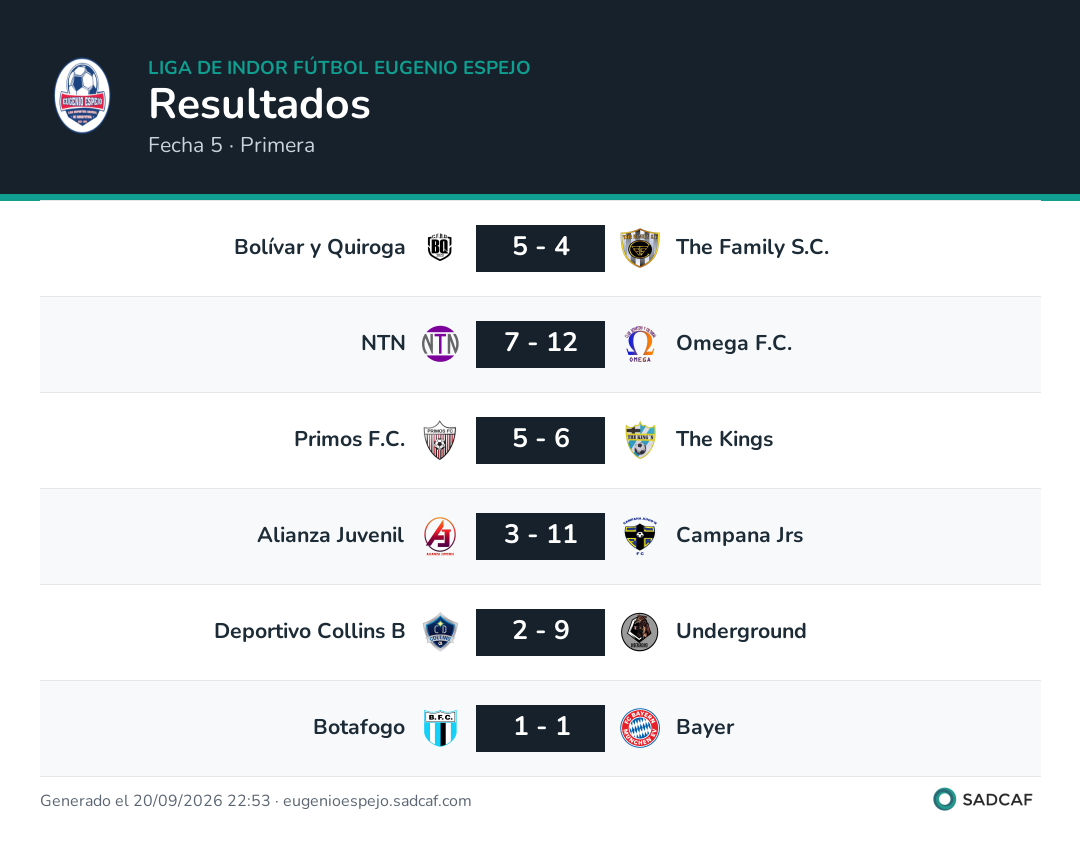The image size is (1080, 852).
Task: Select the Botafogo B.F.C. striped shield
Action: 440,728
